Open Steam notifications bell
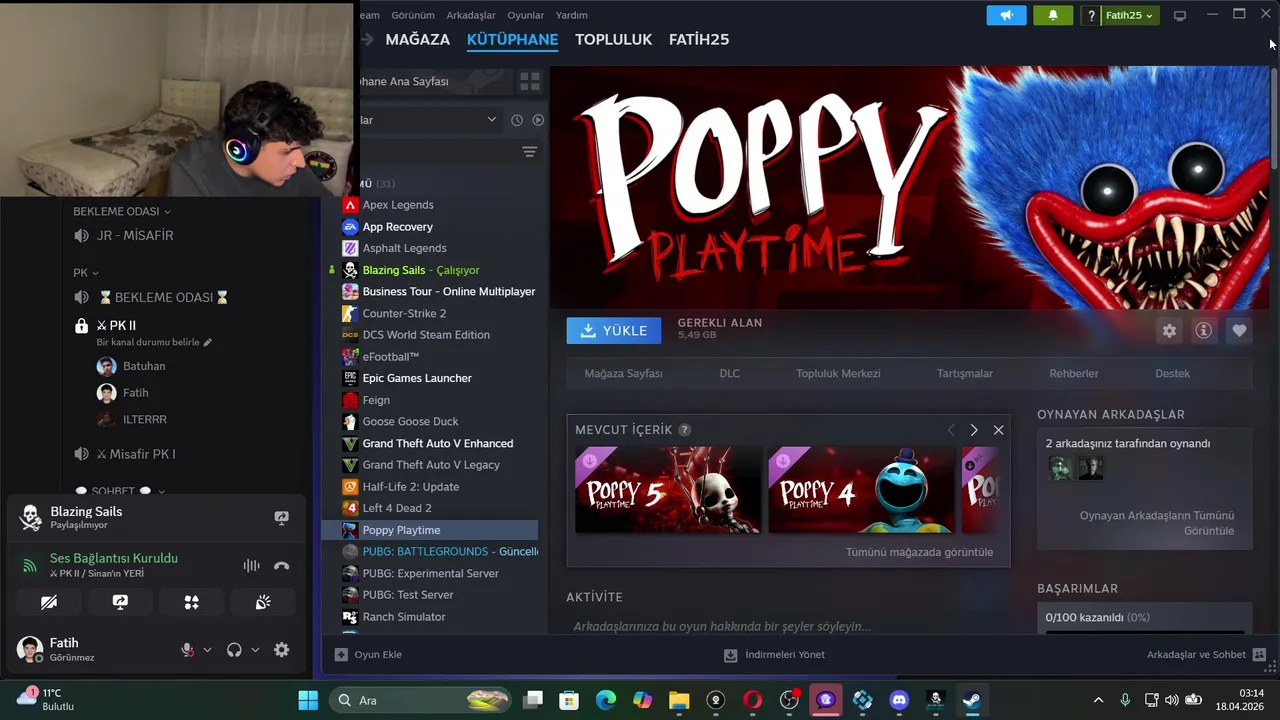The width and height of the screenshot is (1280, 720). click(1052, 15)
